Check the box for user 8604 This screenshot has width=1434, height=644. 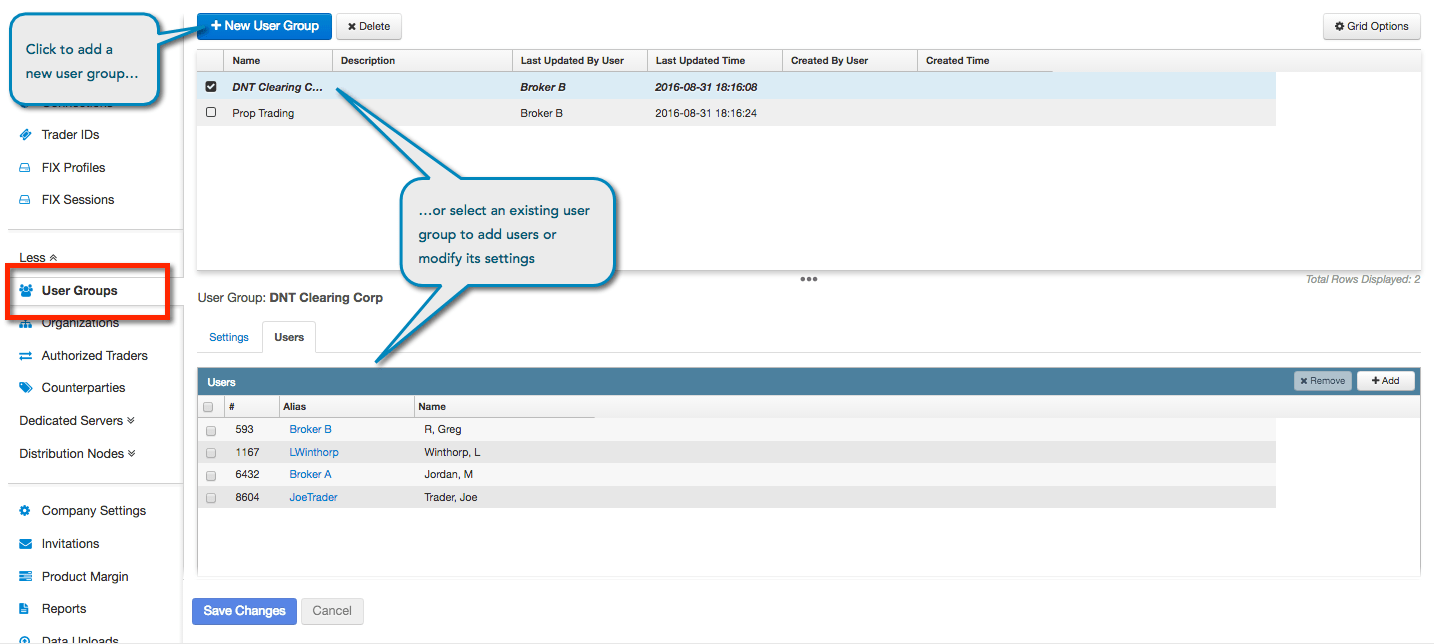pyautogui.click(x=211, y=498)
